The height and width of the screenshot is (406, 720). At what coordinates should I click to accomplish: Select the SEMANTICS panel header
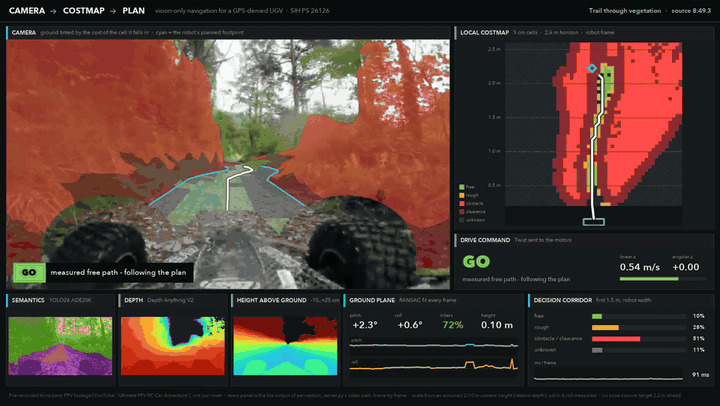[28, 300]
